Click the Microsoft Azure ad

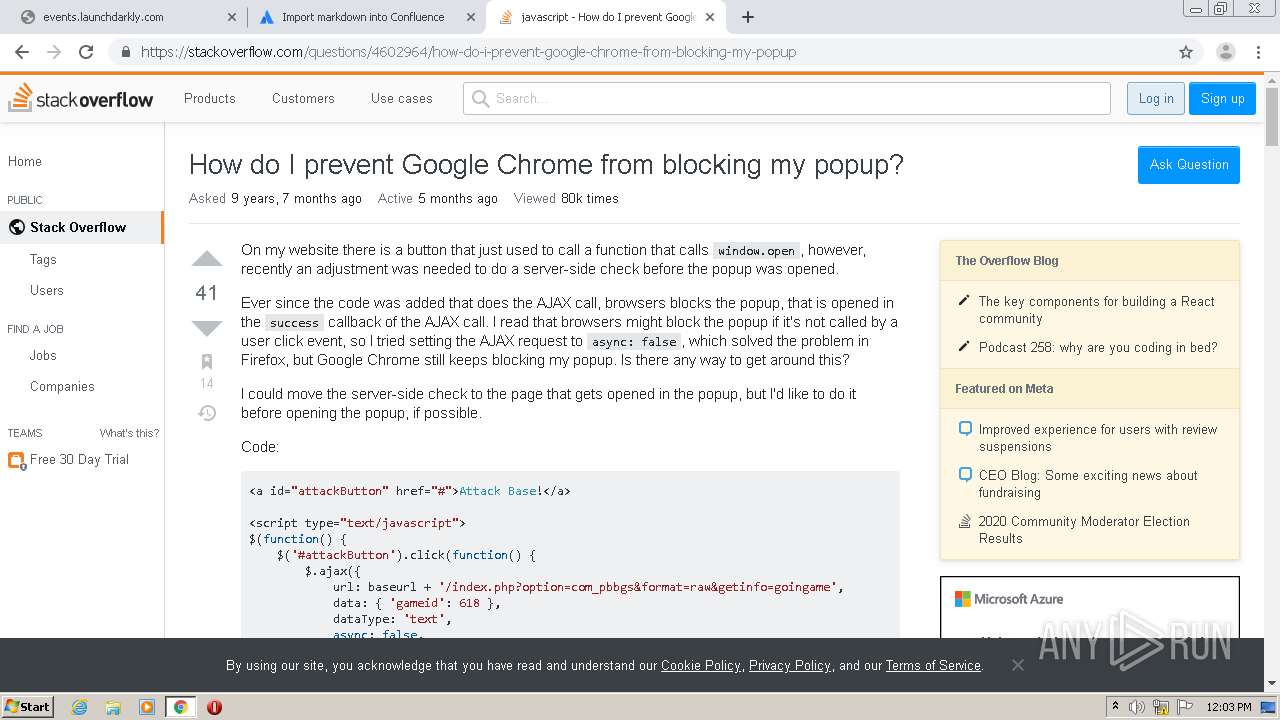point(1090,607)
